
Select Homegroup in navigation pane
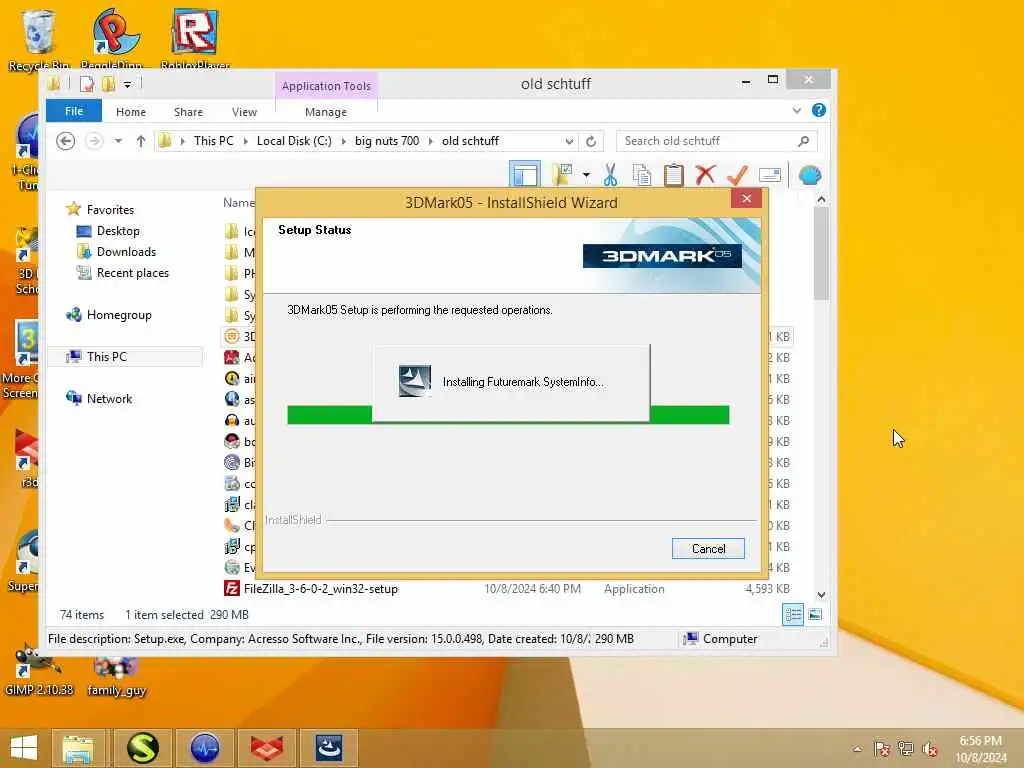[118, 315]
